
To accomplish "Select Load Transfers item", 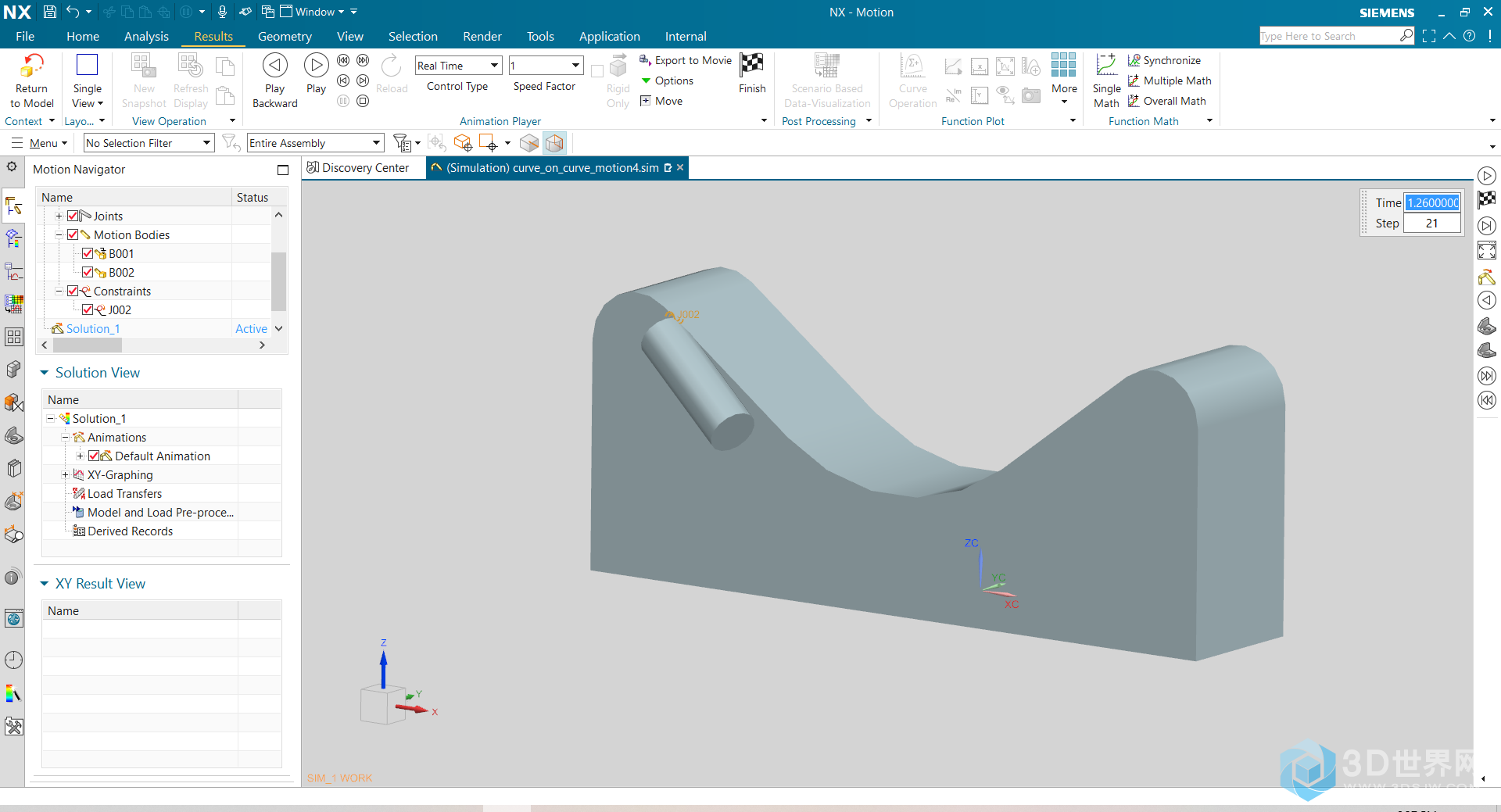I will click(124, 493).
